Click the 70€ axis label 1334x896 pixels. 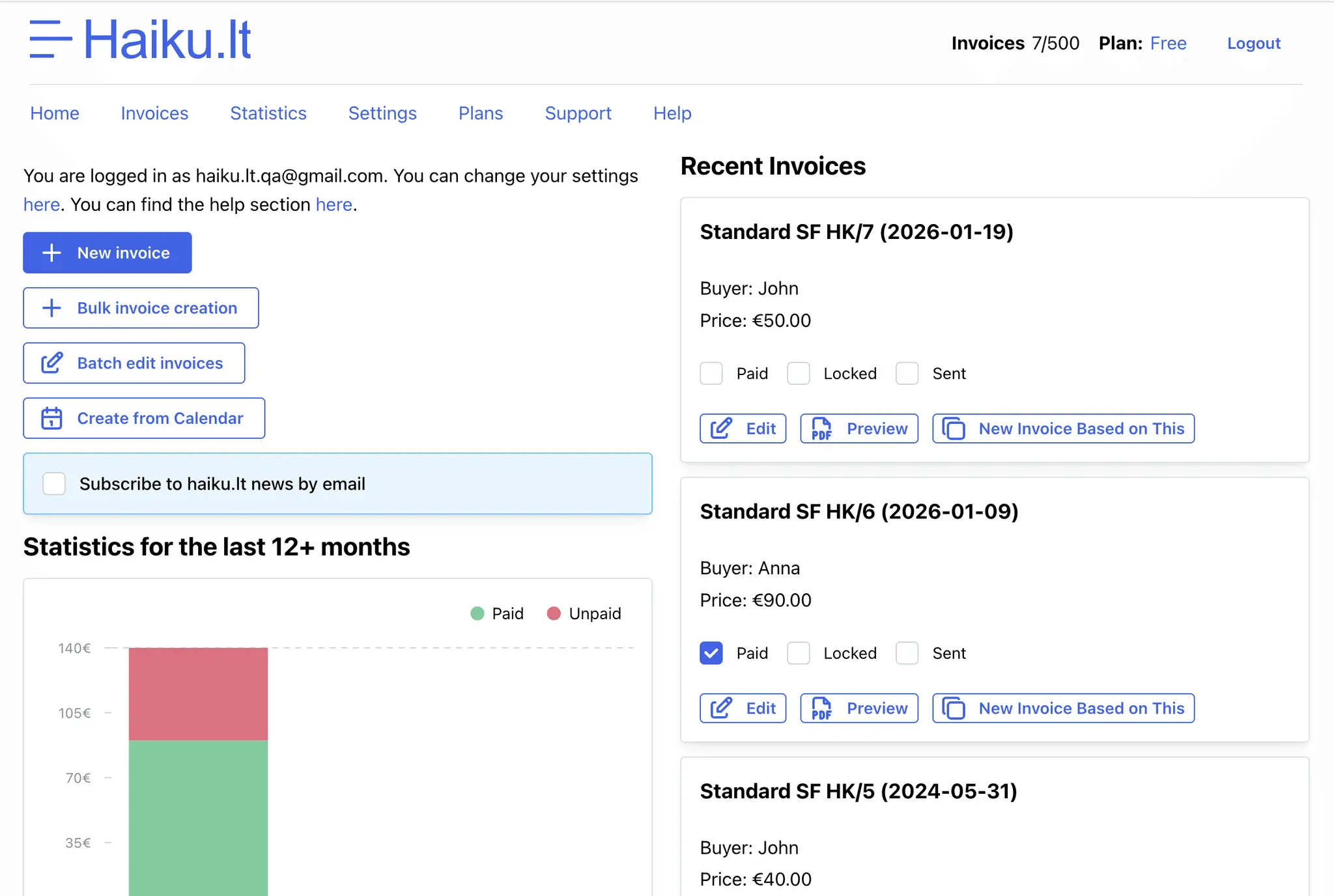point(78,777)
